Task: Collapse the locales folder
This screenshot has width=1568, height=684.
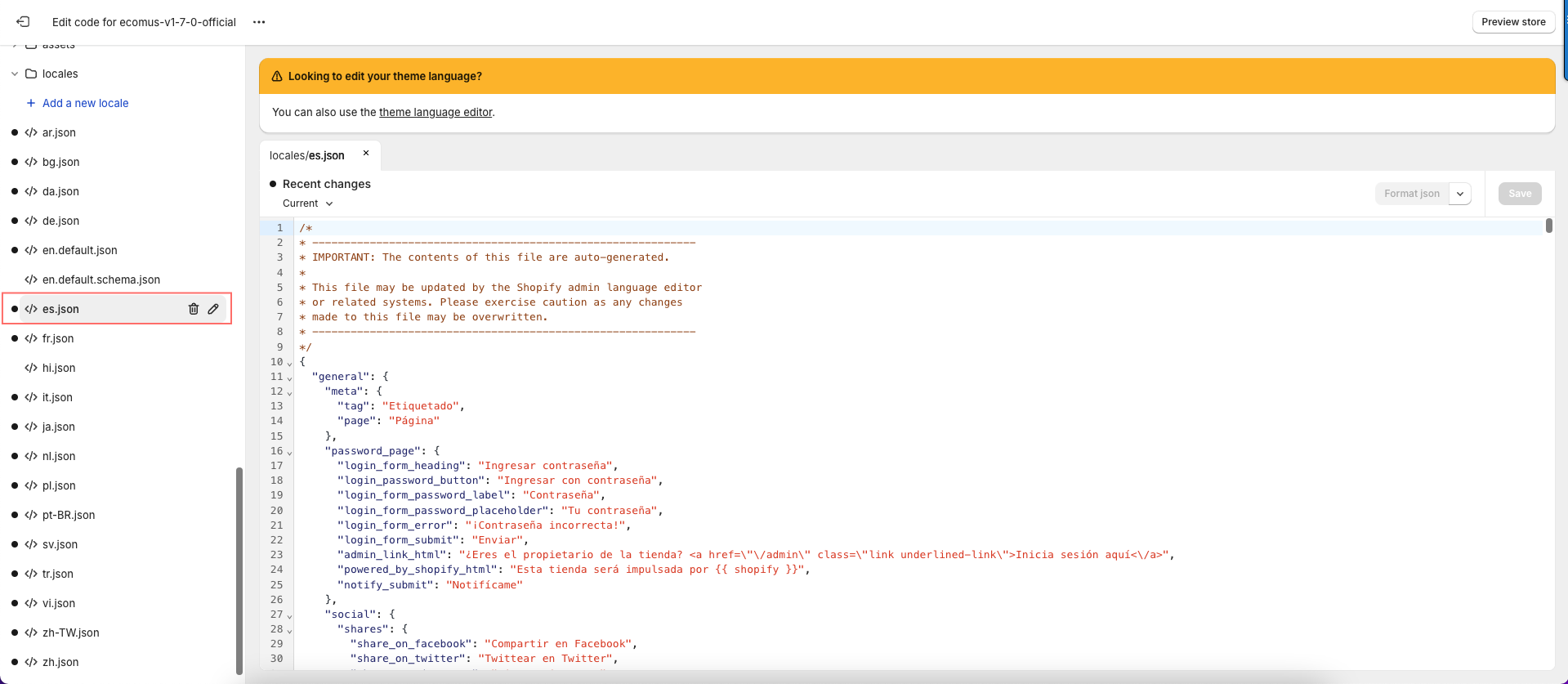Action: [15, 74]
